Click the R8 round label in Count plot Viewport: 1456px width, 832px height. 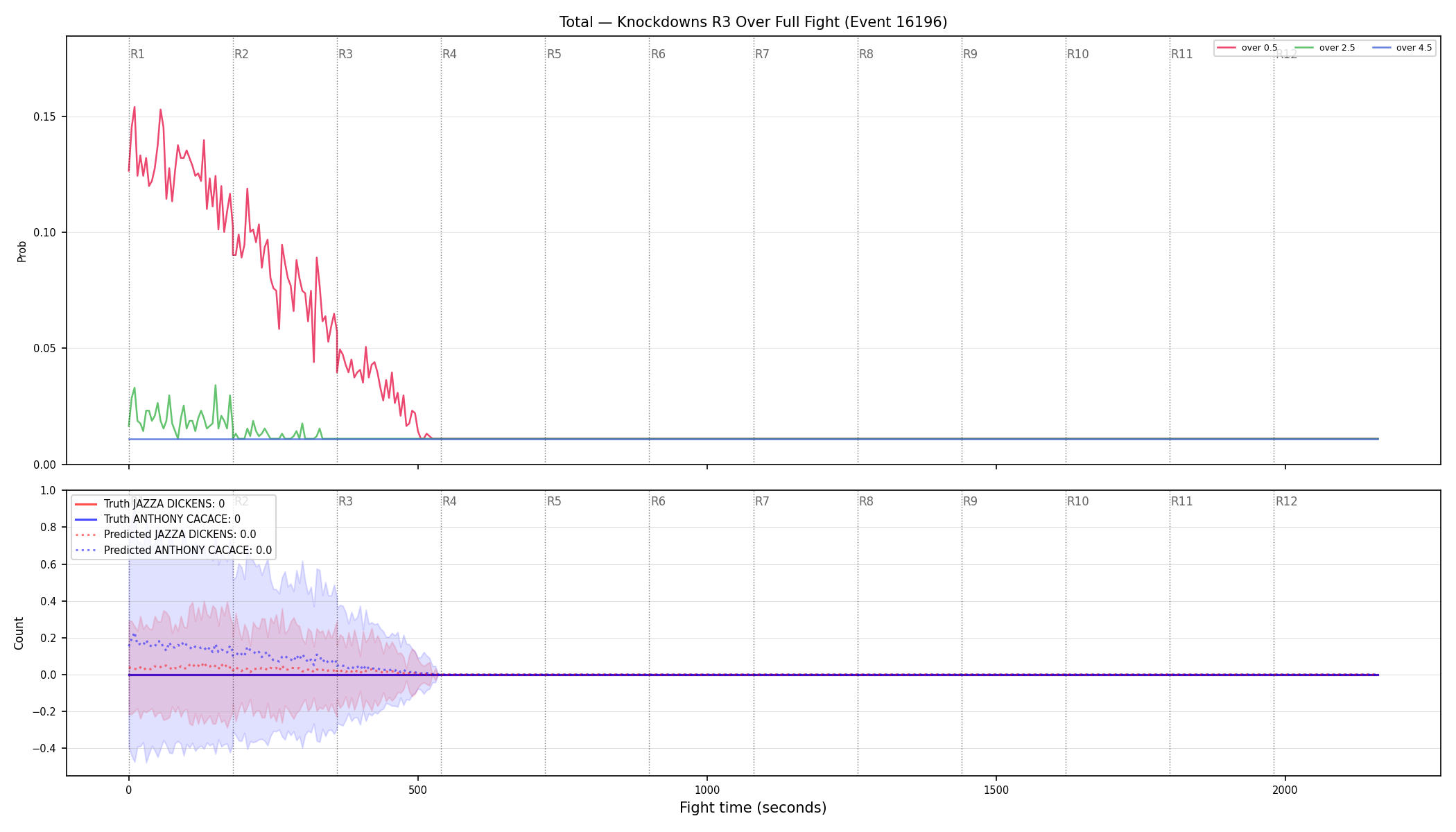[x=866, y=501]
